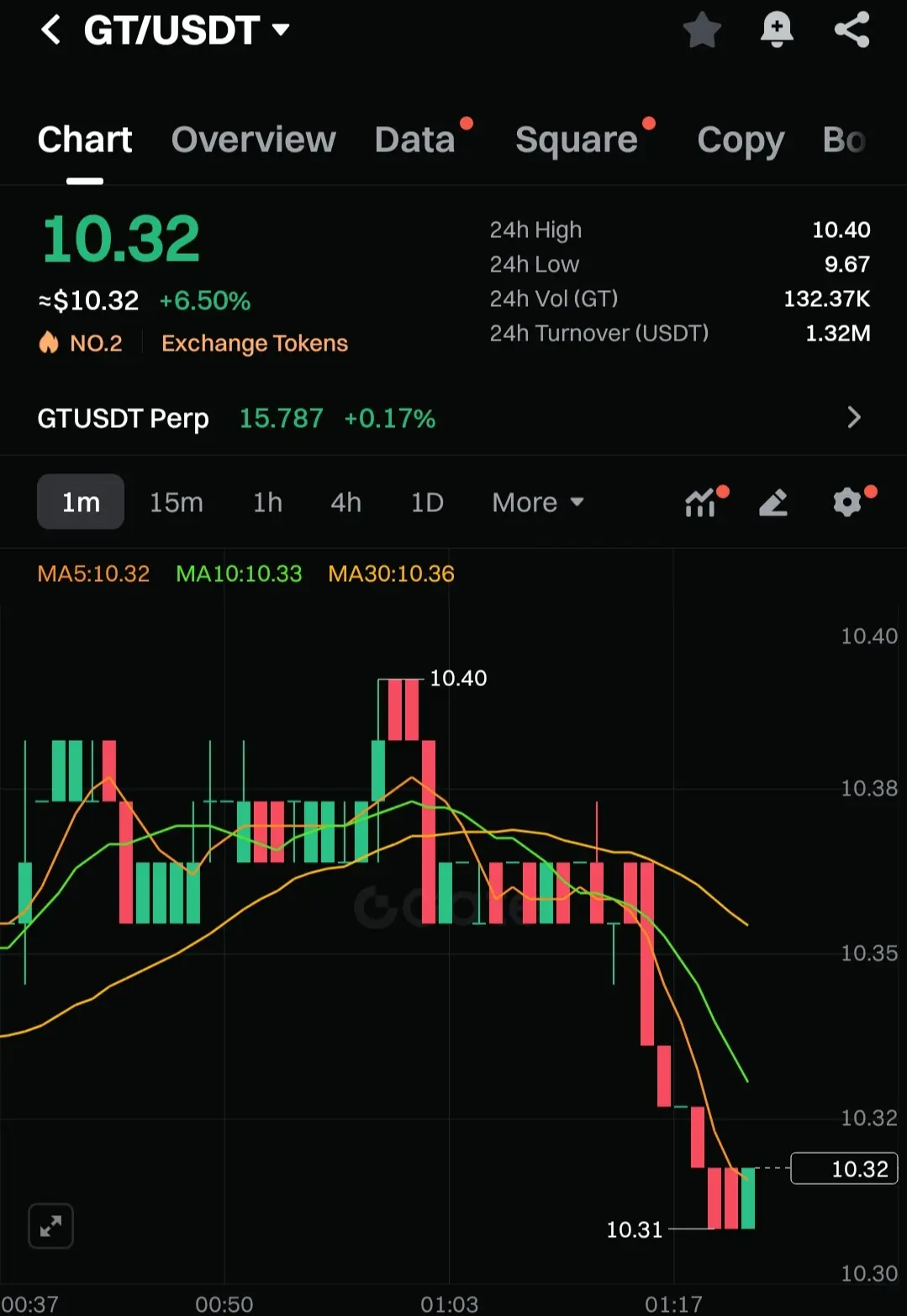Tap the MA30:10.36 indicator label
The width and height of the screenshot is (907, 1316).
pos(391,573)
